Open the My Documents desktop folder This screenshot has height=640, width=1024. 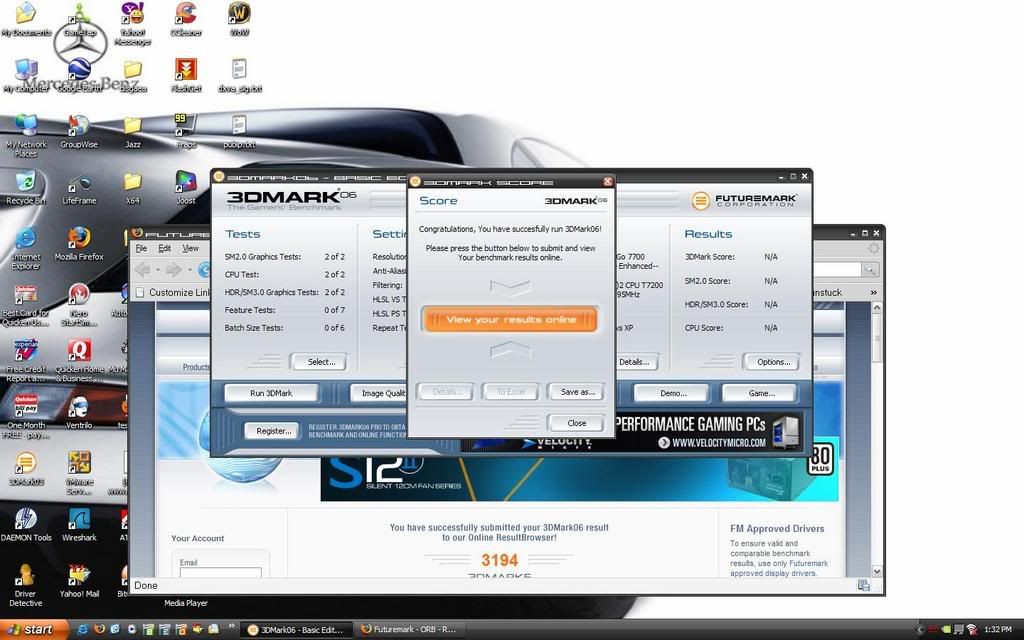click(26, 20)
